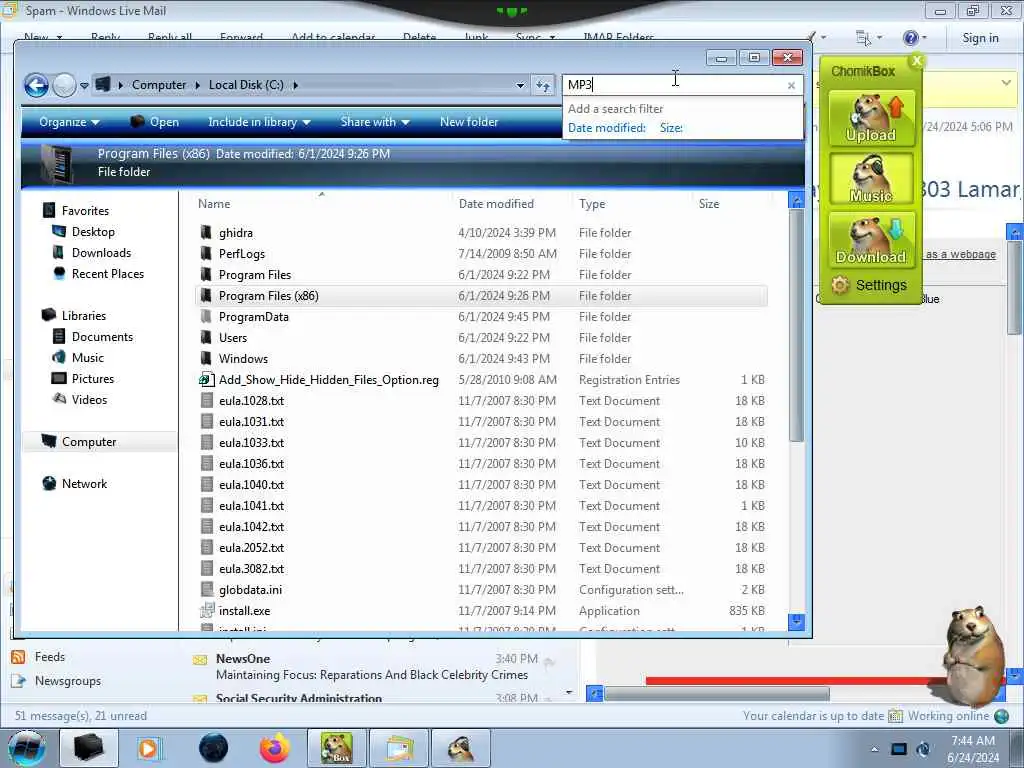This screenshot has width=1024, height=768.
Task: Click Open in the Explorer toolbar
Action: pos(155,122)
